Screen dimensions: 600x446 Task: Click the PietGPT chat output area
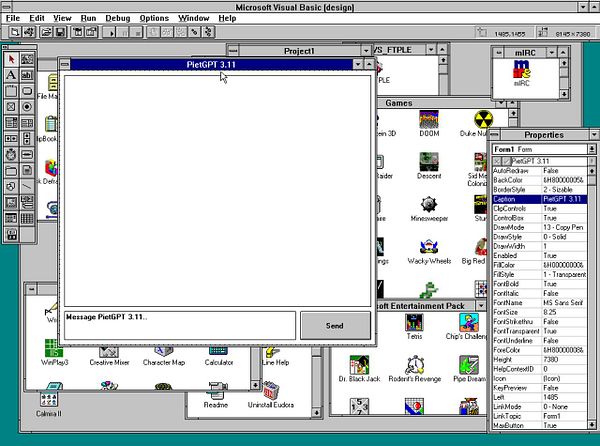click(x=217, y=190)
